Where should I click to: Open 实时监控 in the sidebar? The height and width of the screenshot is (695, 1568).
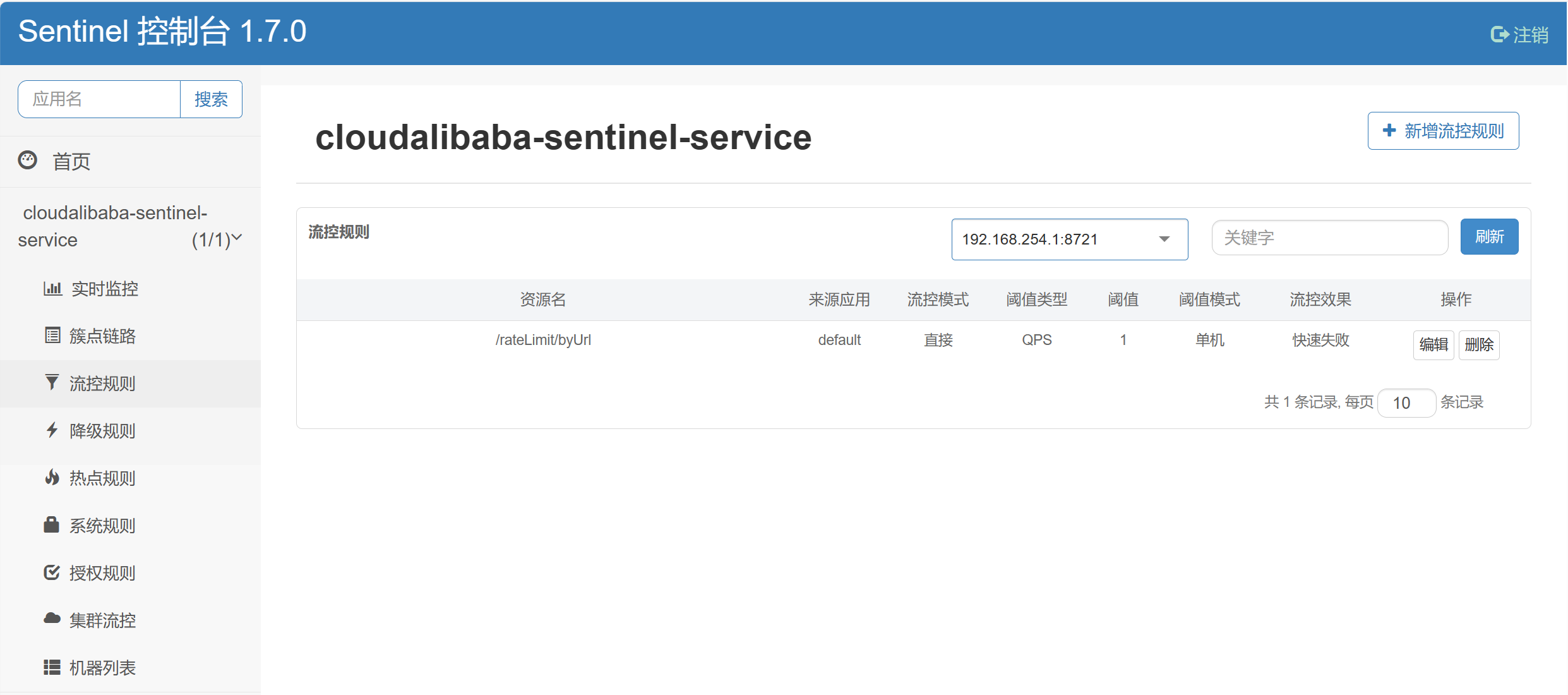pyautogui.click(x=130, y=289)
